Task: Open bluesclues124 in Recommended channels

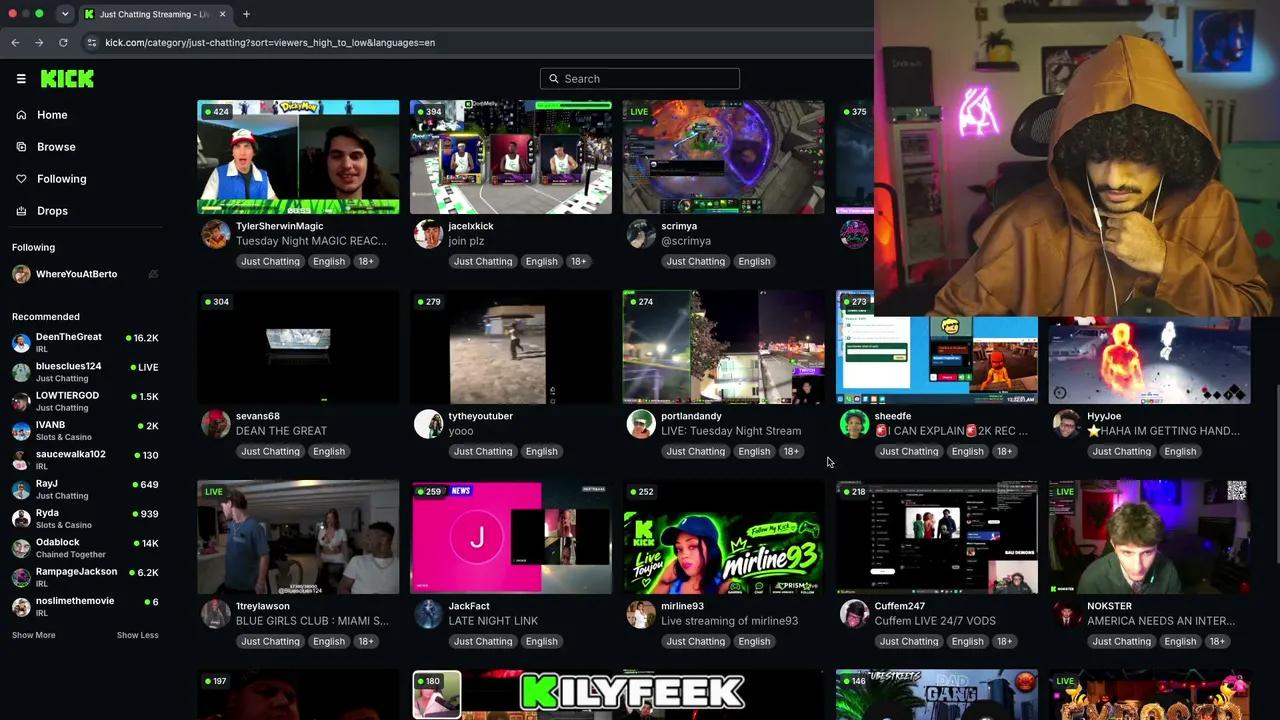Action: [85, 372]
